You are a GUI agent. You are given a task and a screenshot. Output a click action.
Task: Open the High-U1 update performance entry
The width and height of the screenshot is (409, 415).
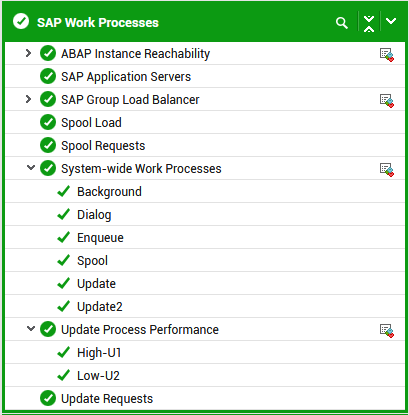coord(99,353)
